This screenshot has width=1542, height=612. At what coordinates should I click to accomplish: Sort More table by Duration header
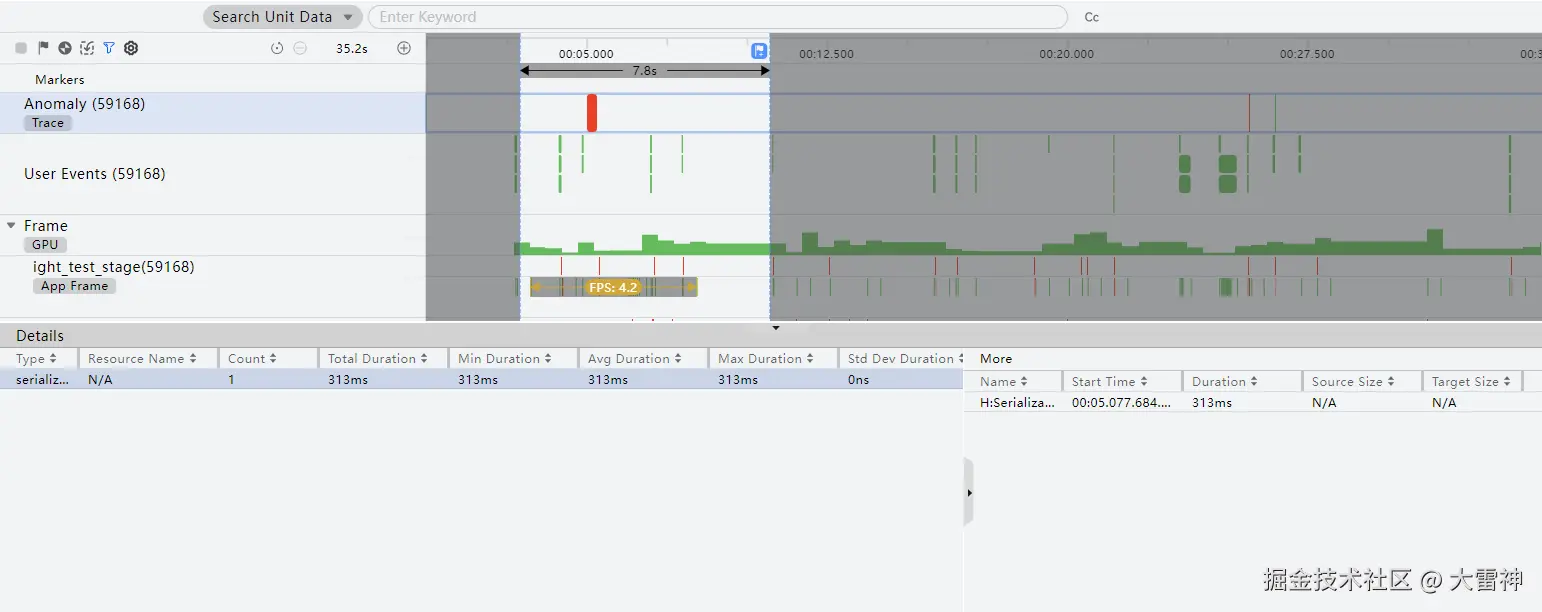coord(1225,381)
